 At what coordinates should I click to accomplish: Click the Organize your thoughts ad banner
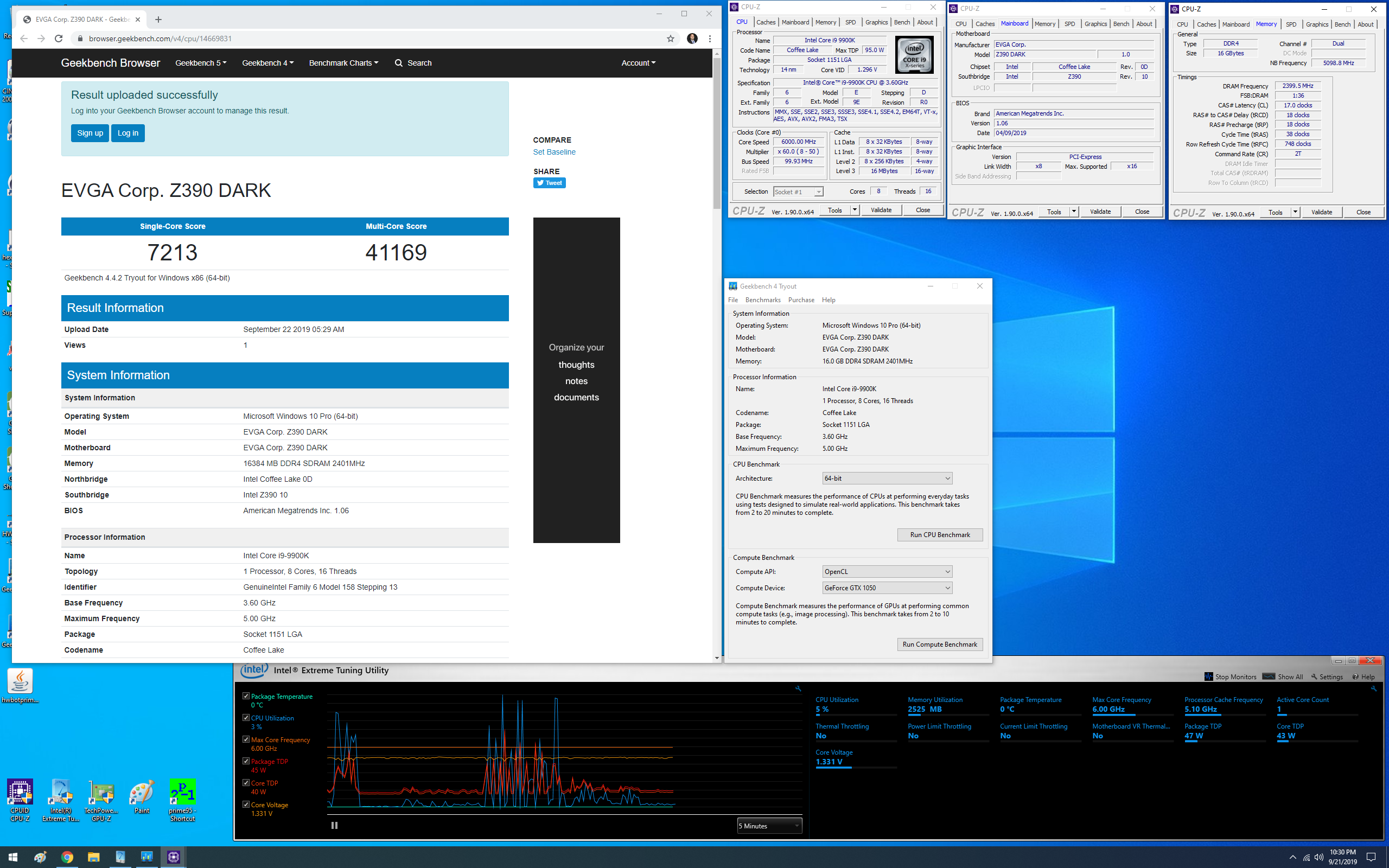point(576,380)
